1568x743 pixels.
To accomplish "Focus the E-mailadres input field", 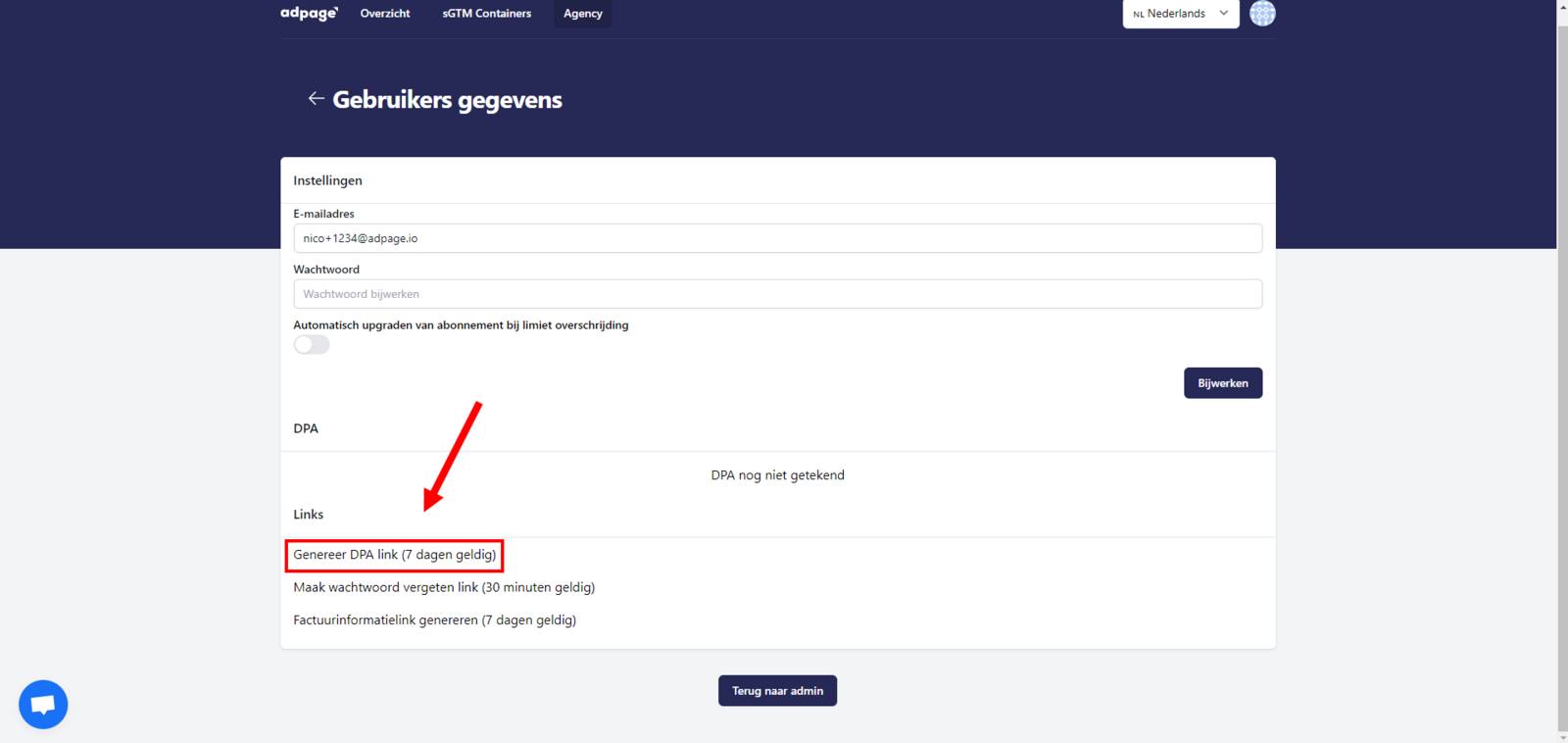I will 777,238.
